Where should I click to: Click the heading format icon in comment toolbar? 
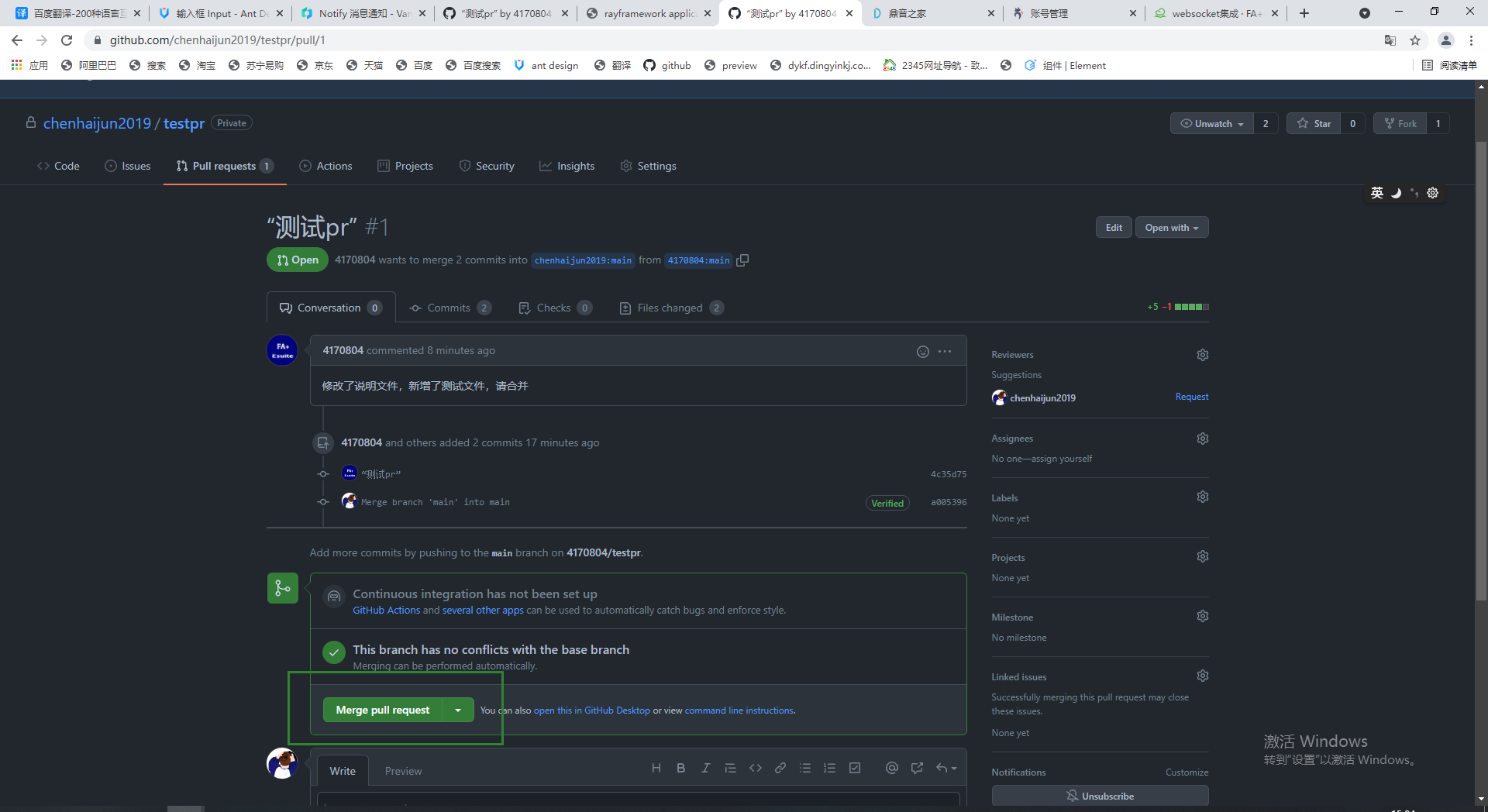[x=656, y=768]
